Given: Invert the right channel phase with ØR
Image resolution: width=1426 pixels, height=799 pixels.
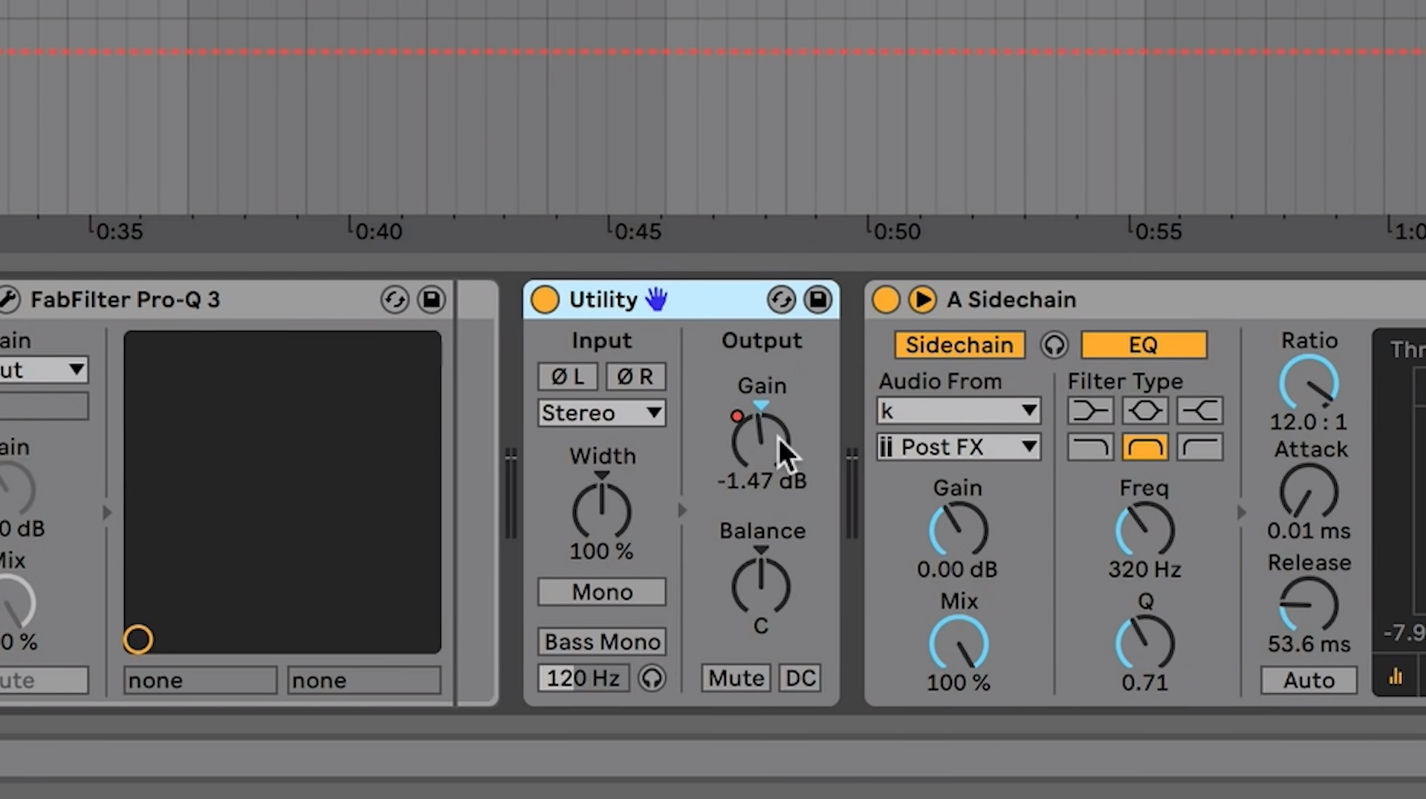Looking at the screenshot, I should tap(636, 377).
